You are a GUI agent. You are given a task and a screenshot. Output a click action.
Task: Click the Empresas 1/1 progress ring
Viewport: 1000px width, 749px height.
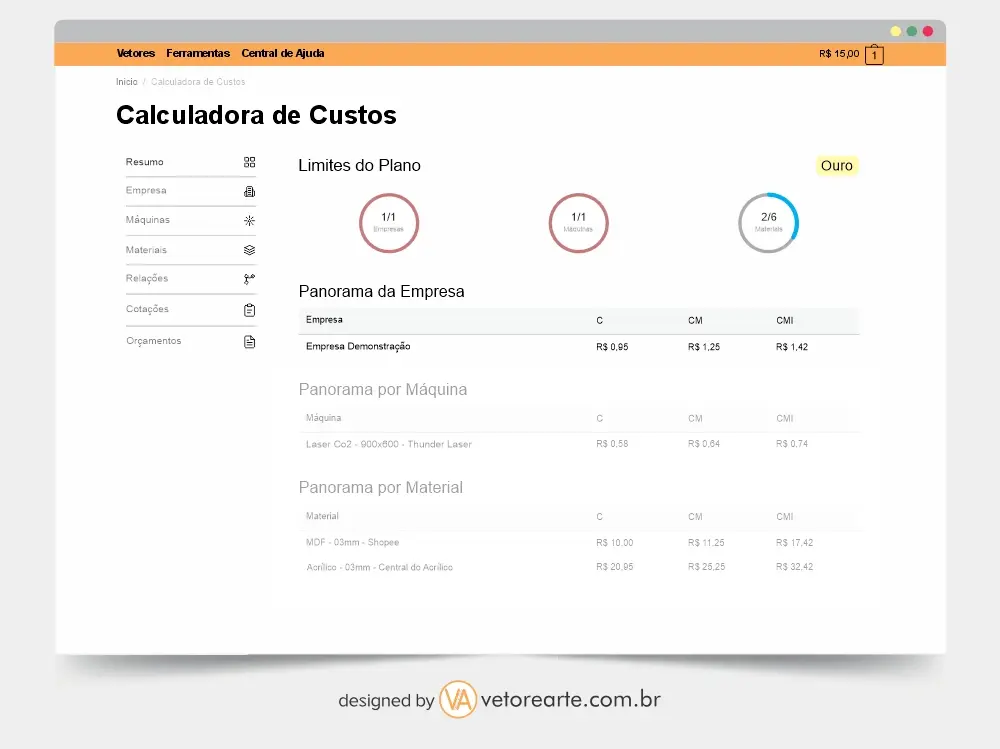pyautogui.click(x=389, y=223)
